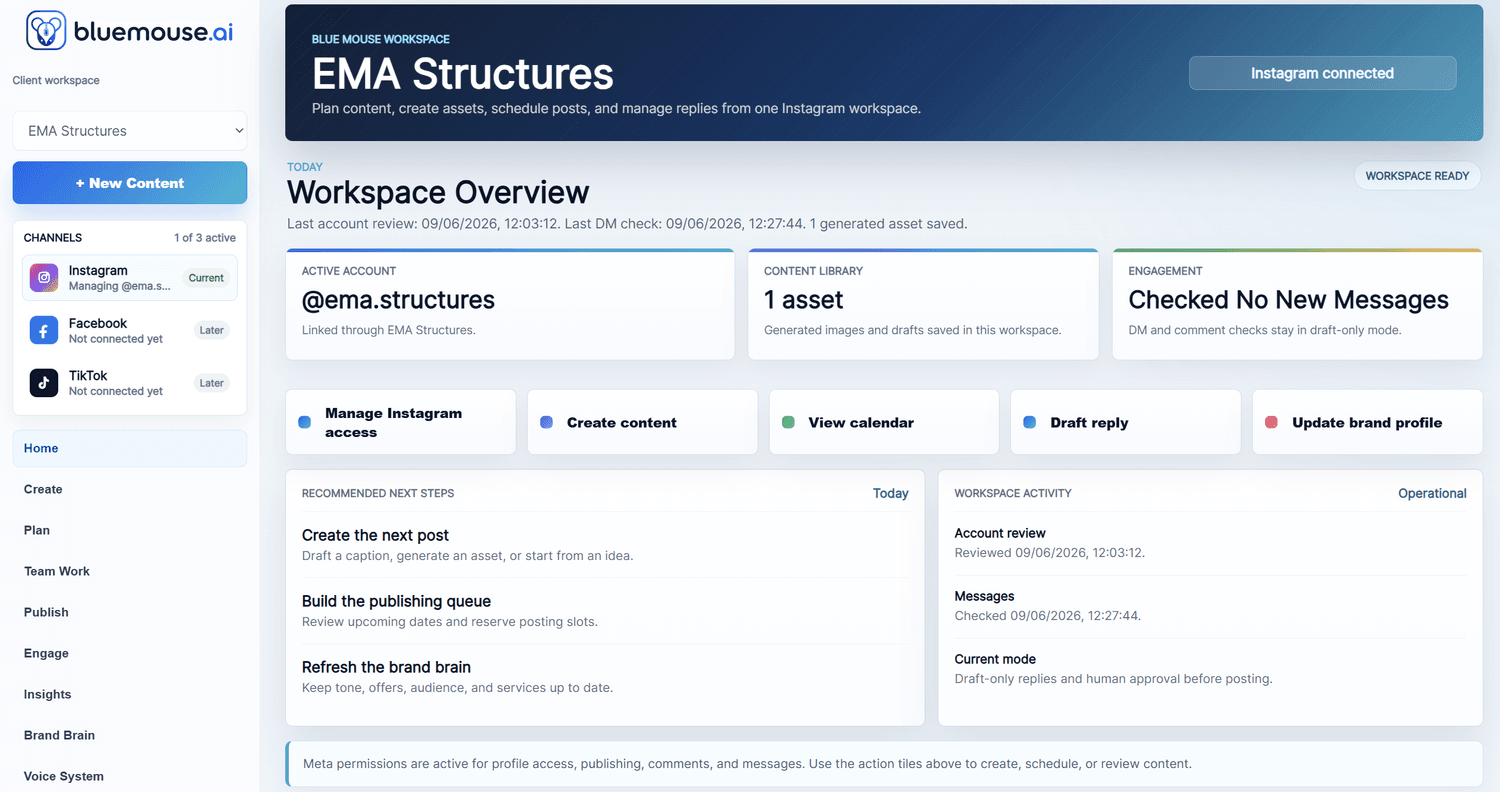This screenshot has width=1500, height=792.
Task: Click the Meta permissions notice banner
Action: tap(884, 764)
